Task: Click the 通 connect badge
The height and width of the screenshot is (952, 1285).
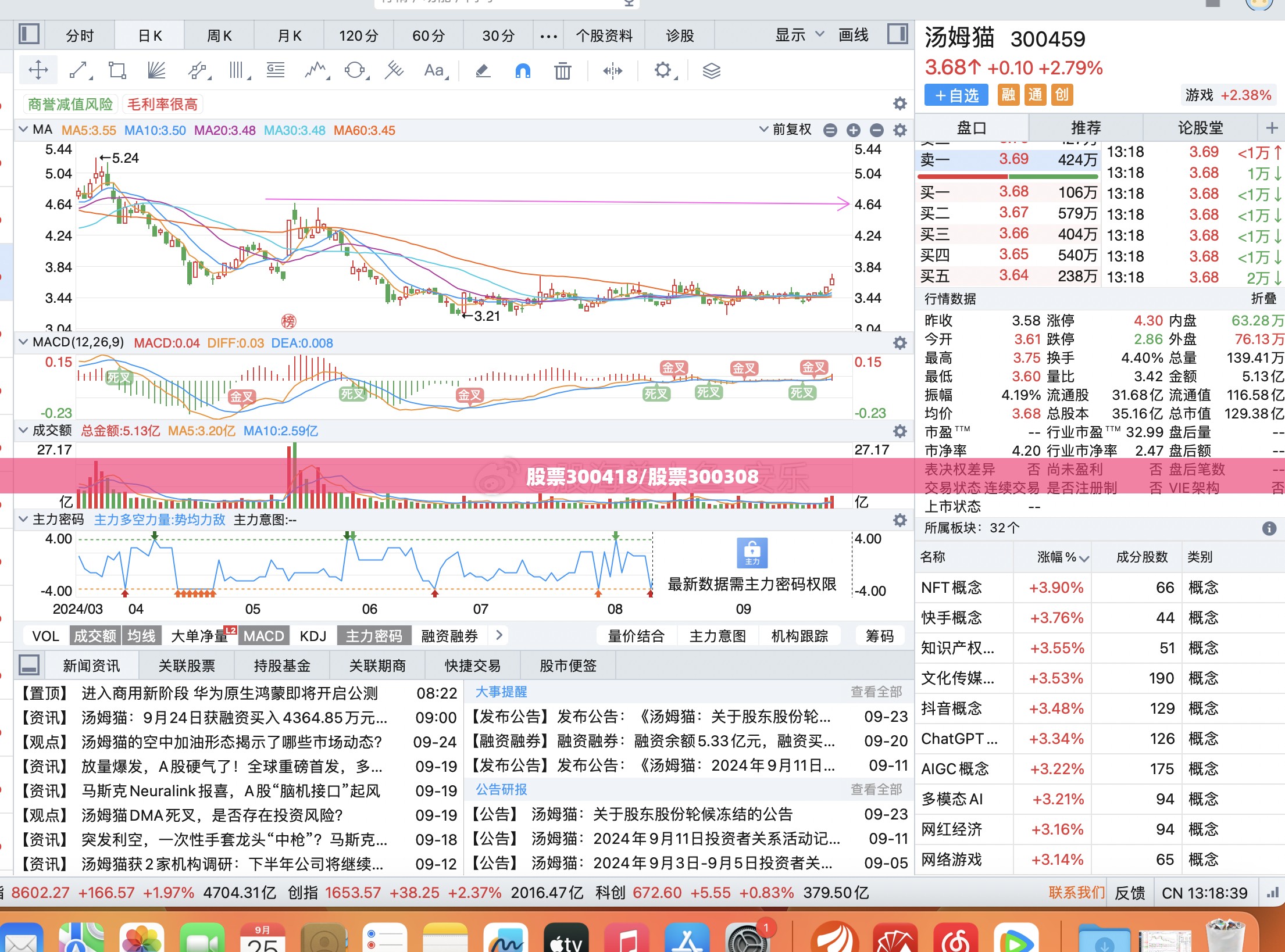Action: [1035, 95]
